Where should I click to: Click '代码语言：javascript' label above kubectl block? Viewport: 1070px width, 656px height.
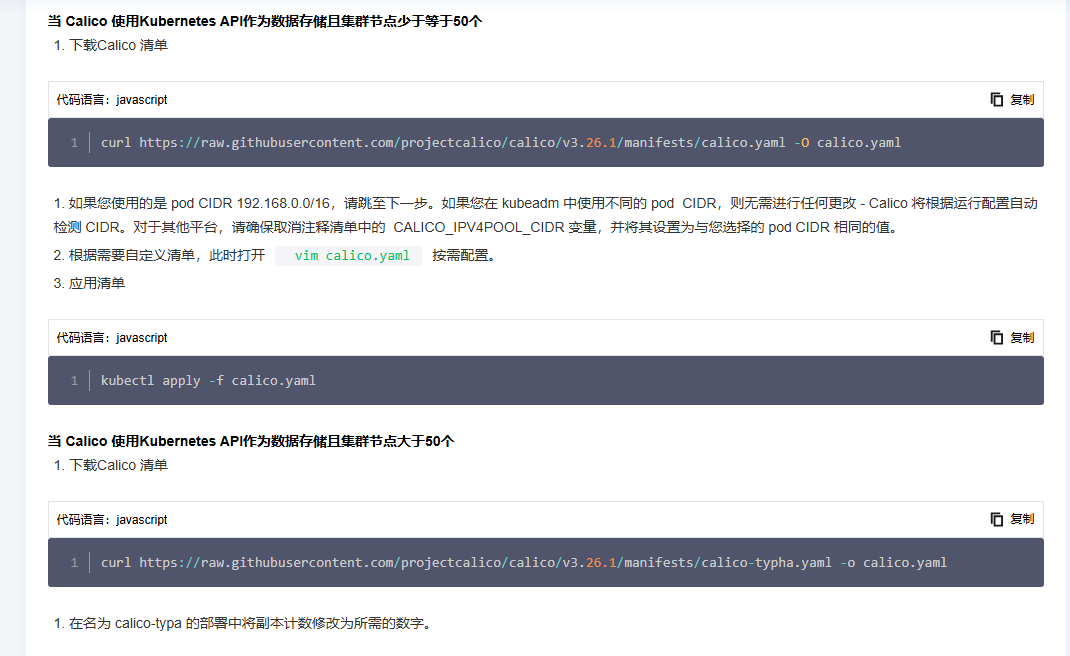[112, 338]
